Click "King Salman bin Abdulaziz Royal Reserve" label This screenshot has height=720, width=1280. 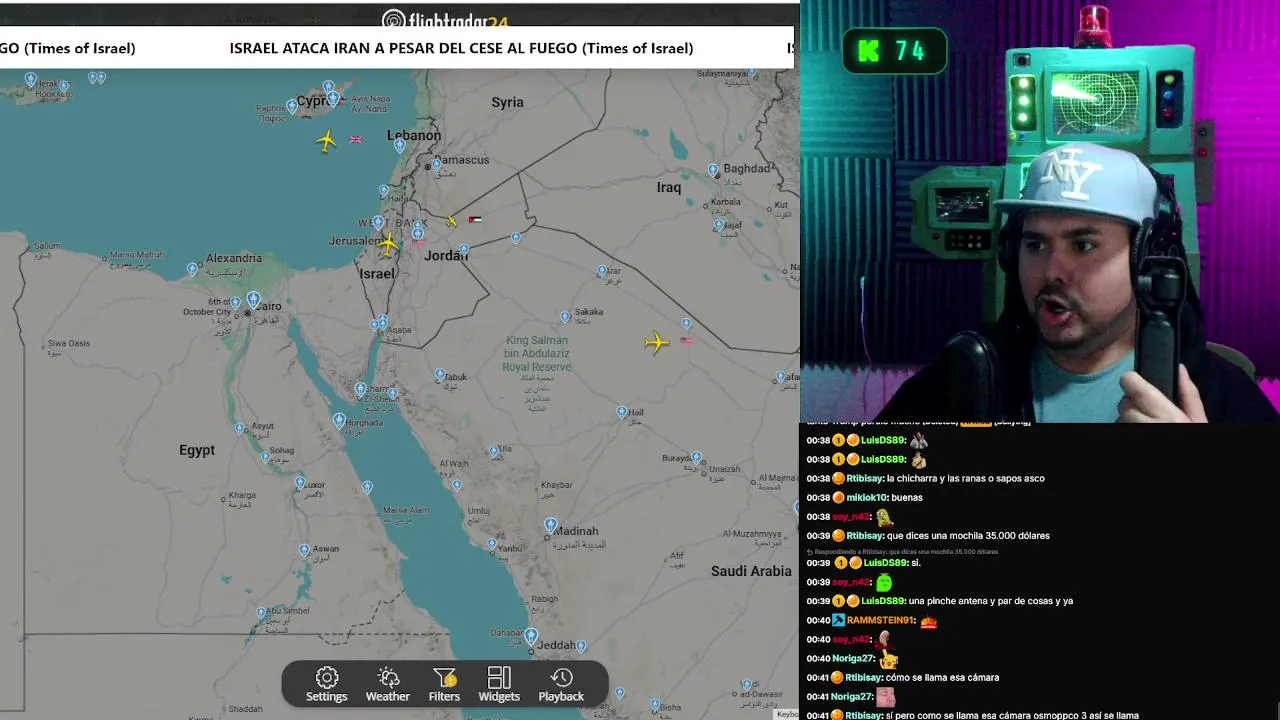(x=537, y=353)
